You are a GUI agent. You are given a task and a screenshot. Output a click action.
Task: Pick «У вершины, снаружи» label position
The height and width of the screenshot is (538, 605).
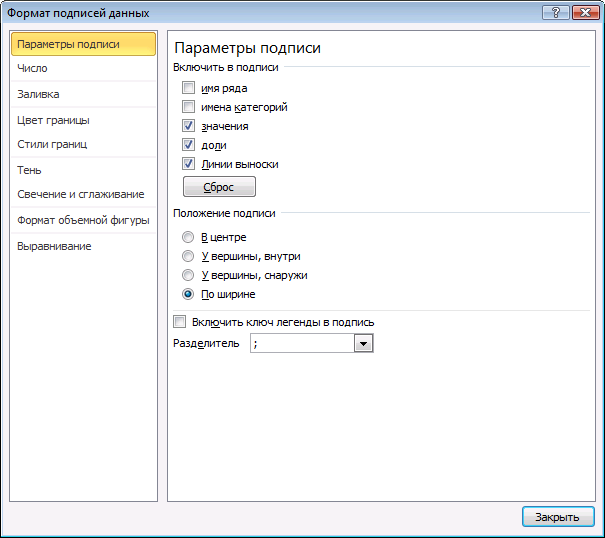click(188, 275)
